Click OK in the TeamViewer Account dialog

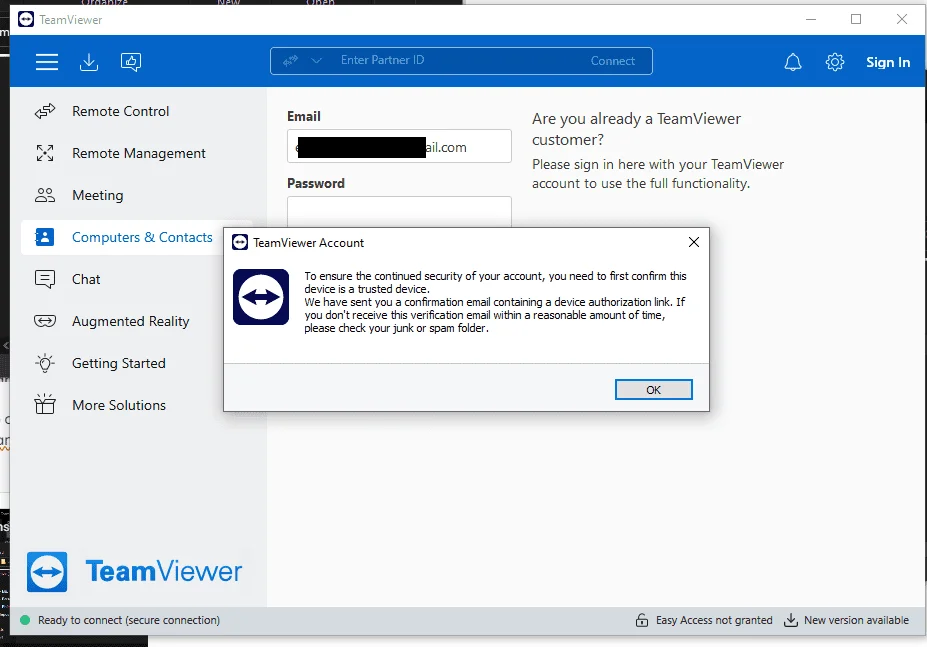click(x=653, y=390)
